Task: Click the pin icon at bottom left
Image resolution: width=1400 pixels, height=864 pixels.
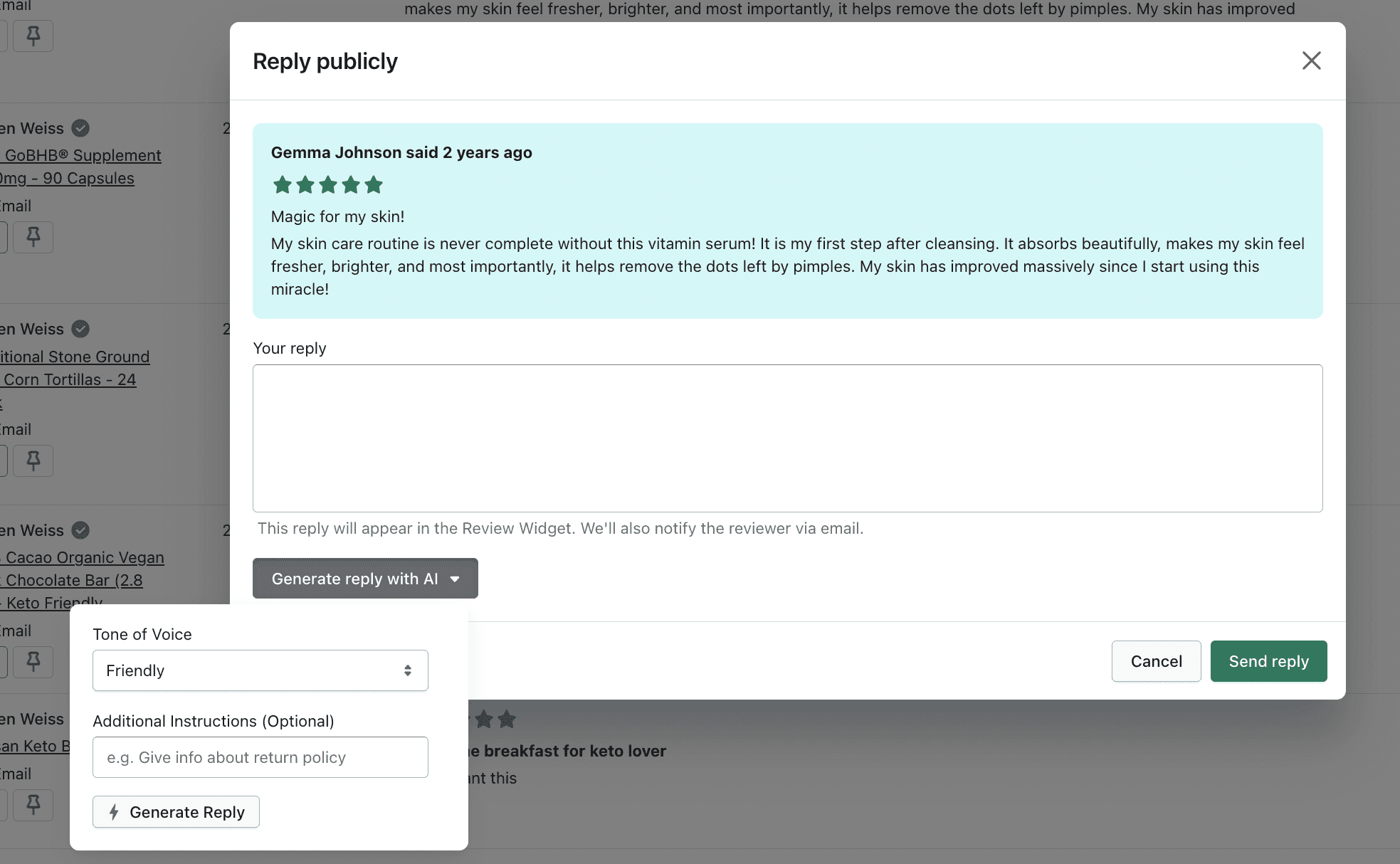Action: (x=33, y=805)
